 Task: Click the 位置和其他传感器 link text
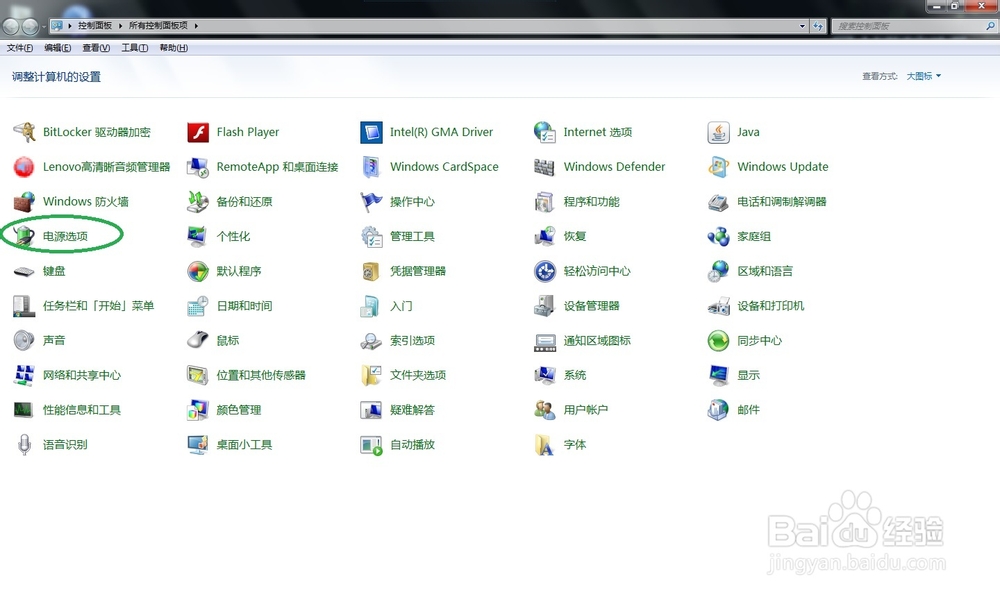click(261, 375)
